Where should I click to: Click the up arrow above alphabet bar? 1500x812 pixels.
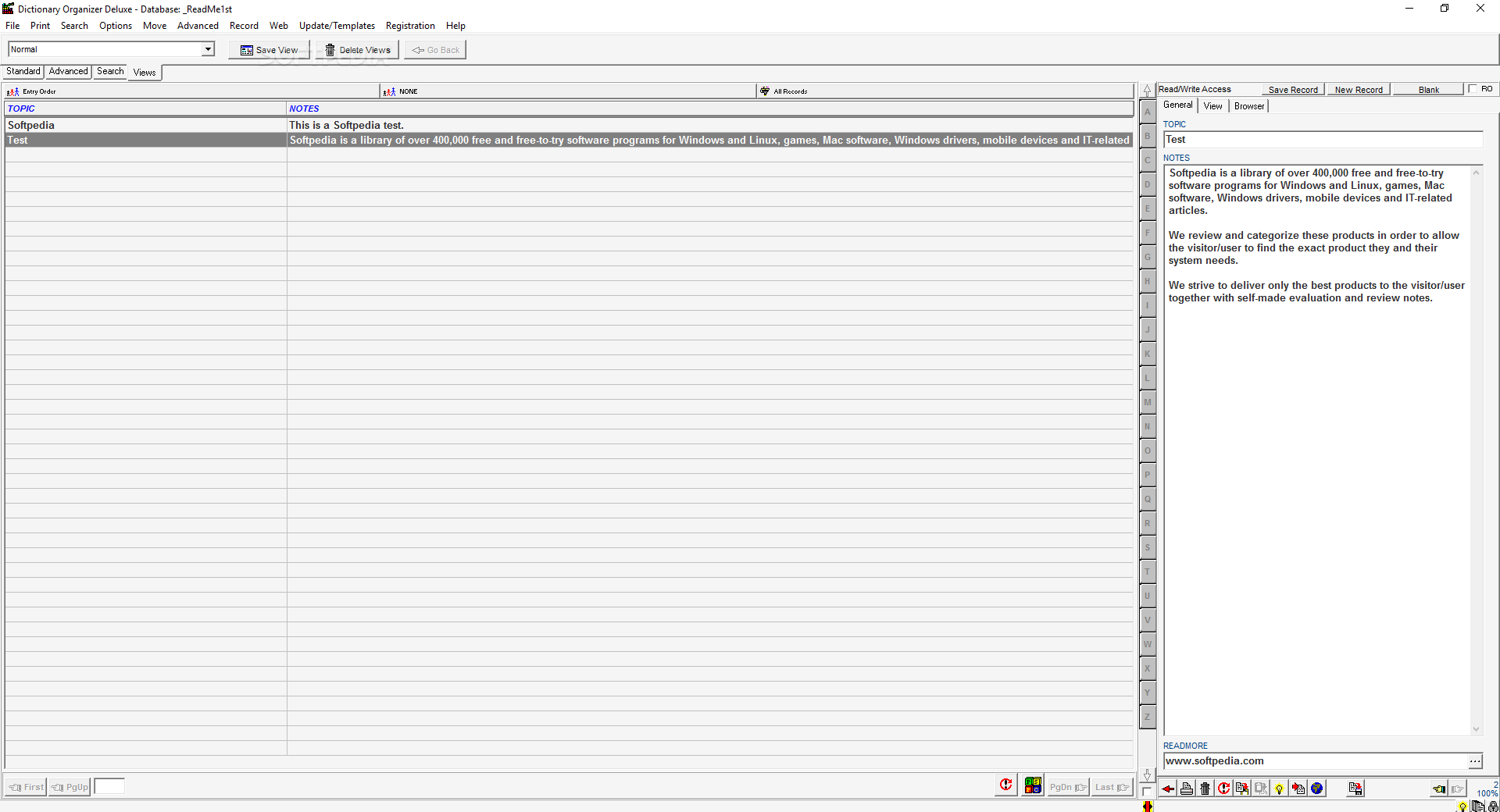1147,91
